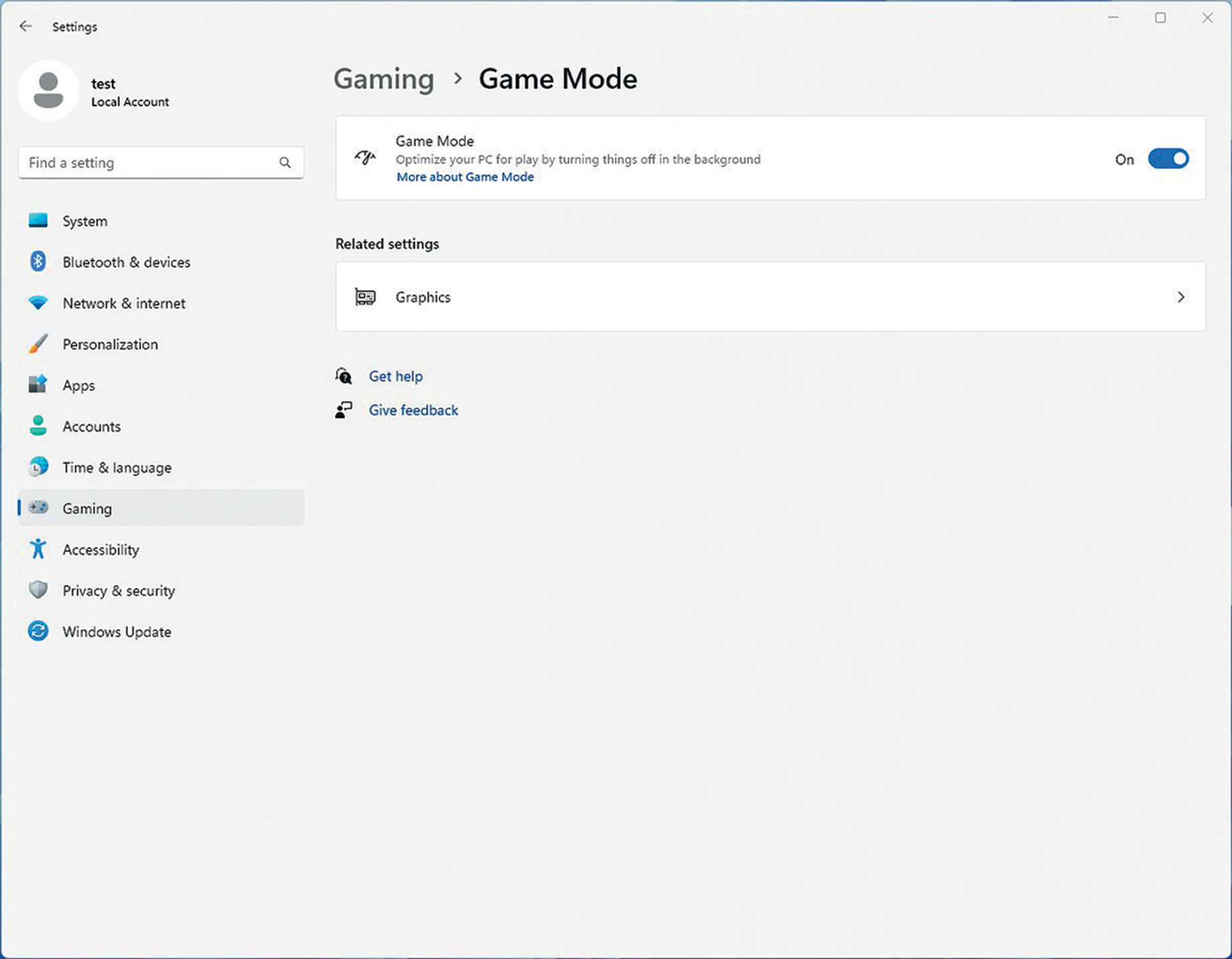This screenshot has height=959, width=1232.
Task: Select Network & internet in sidebar
Action: (x=161, y=304)
